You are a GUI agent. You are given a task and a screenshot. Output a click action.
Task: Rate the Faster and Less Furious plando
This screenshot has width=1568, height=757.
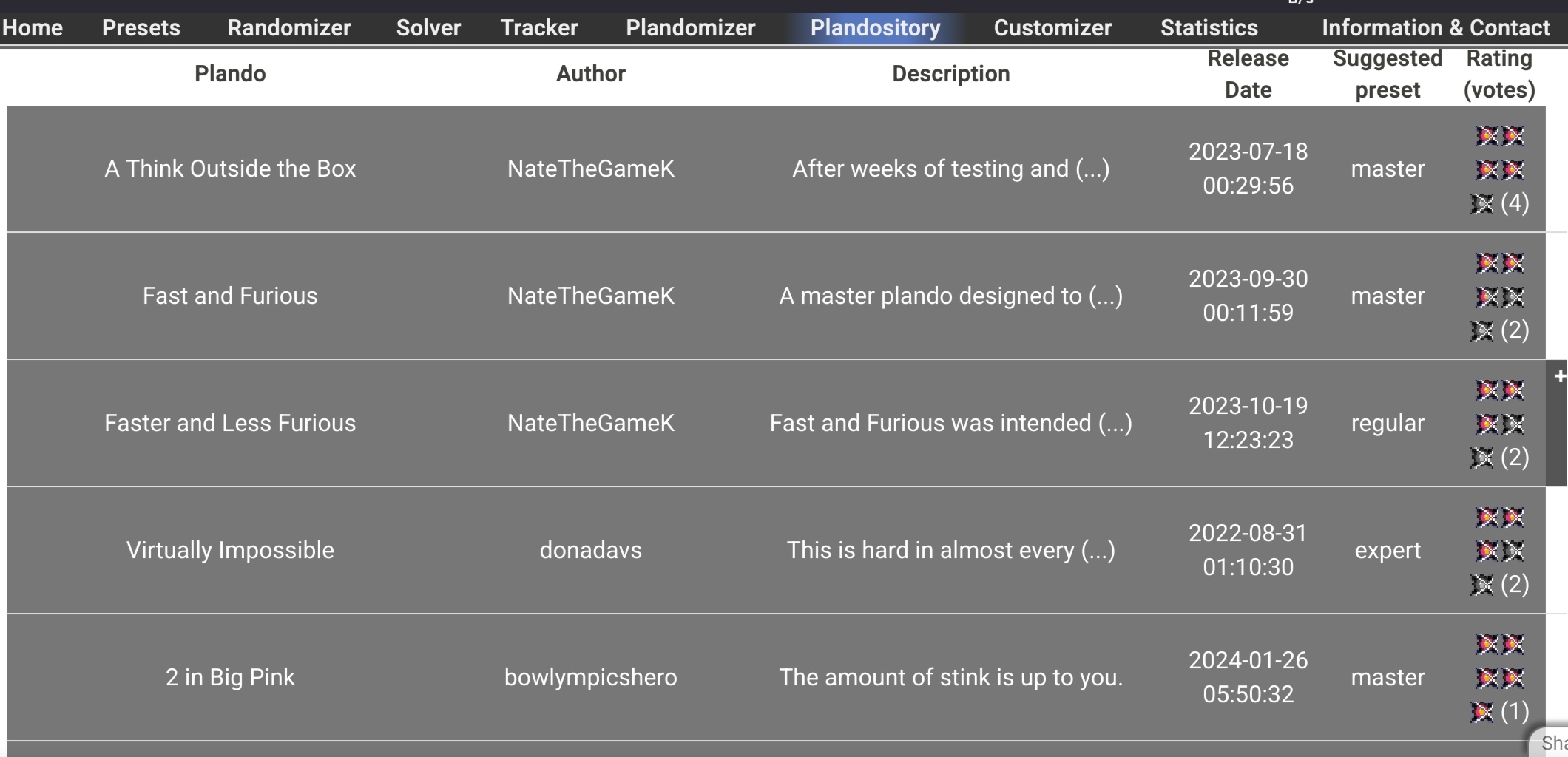point(1499,424)
